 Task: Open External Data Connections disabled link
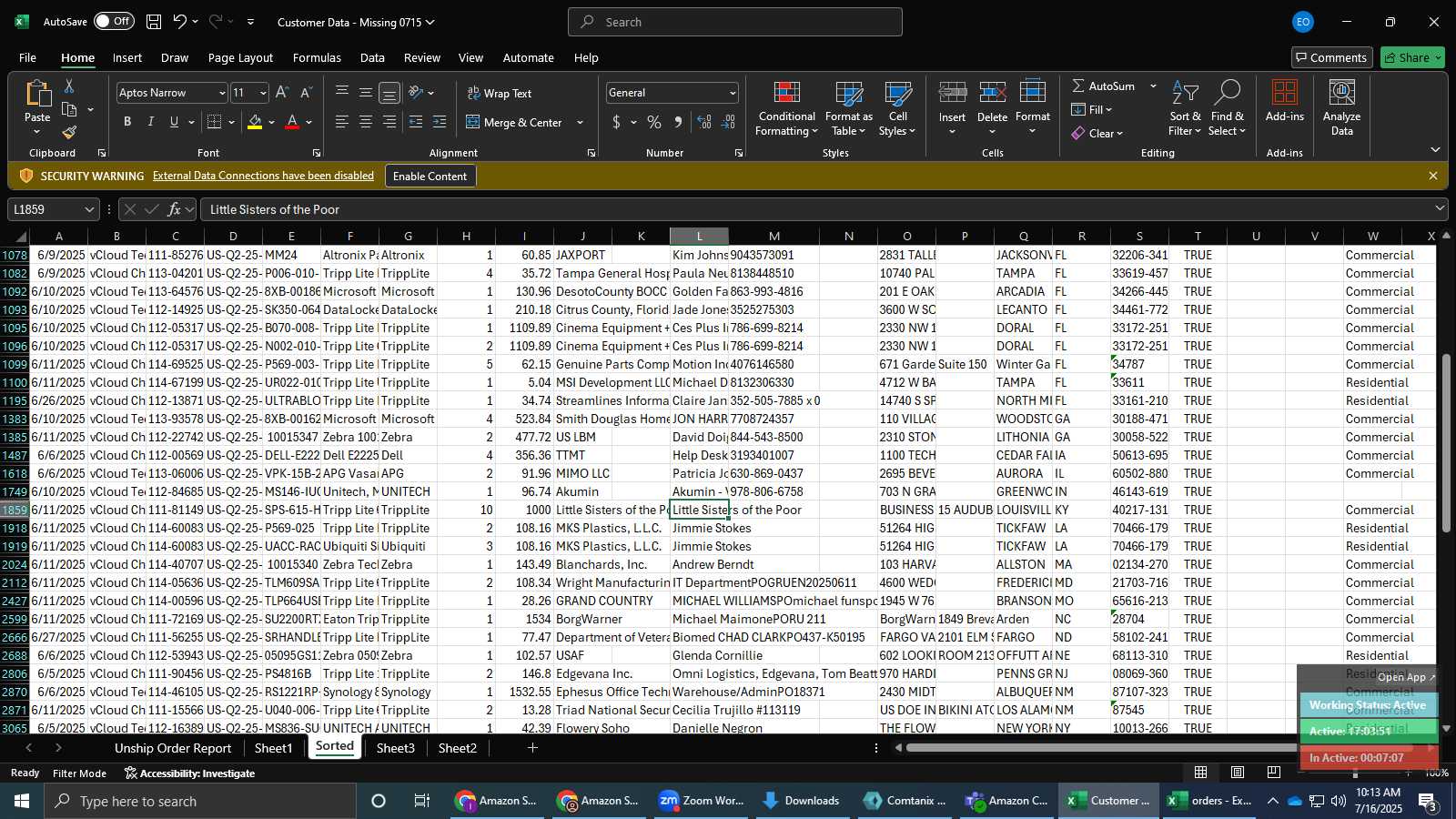pyautogui.click(x=263, y=176)
